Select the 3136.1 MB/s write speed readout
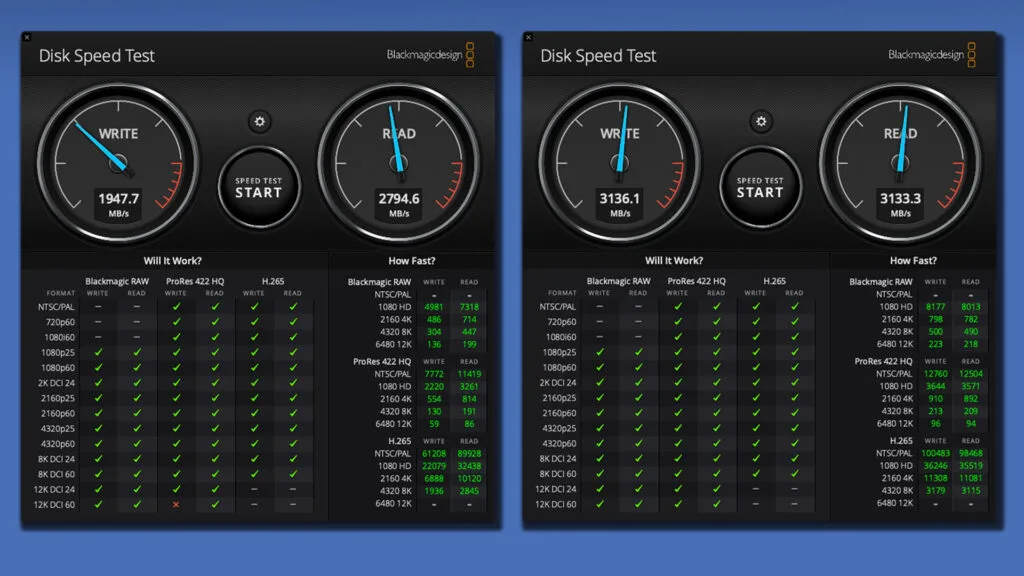 tap(619, 199)
